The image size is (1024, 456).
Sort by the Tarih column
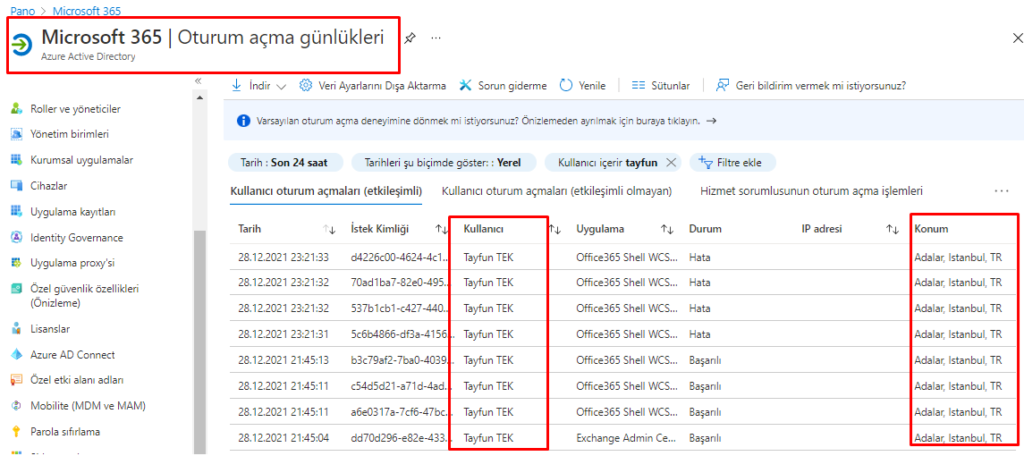click(x=329, y=229)
